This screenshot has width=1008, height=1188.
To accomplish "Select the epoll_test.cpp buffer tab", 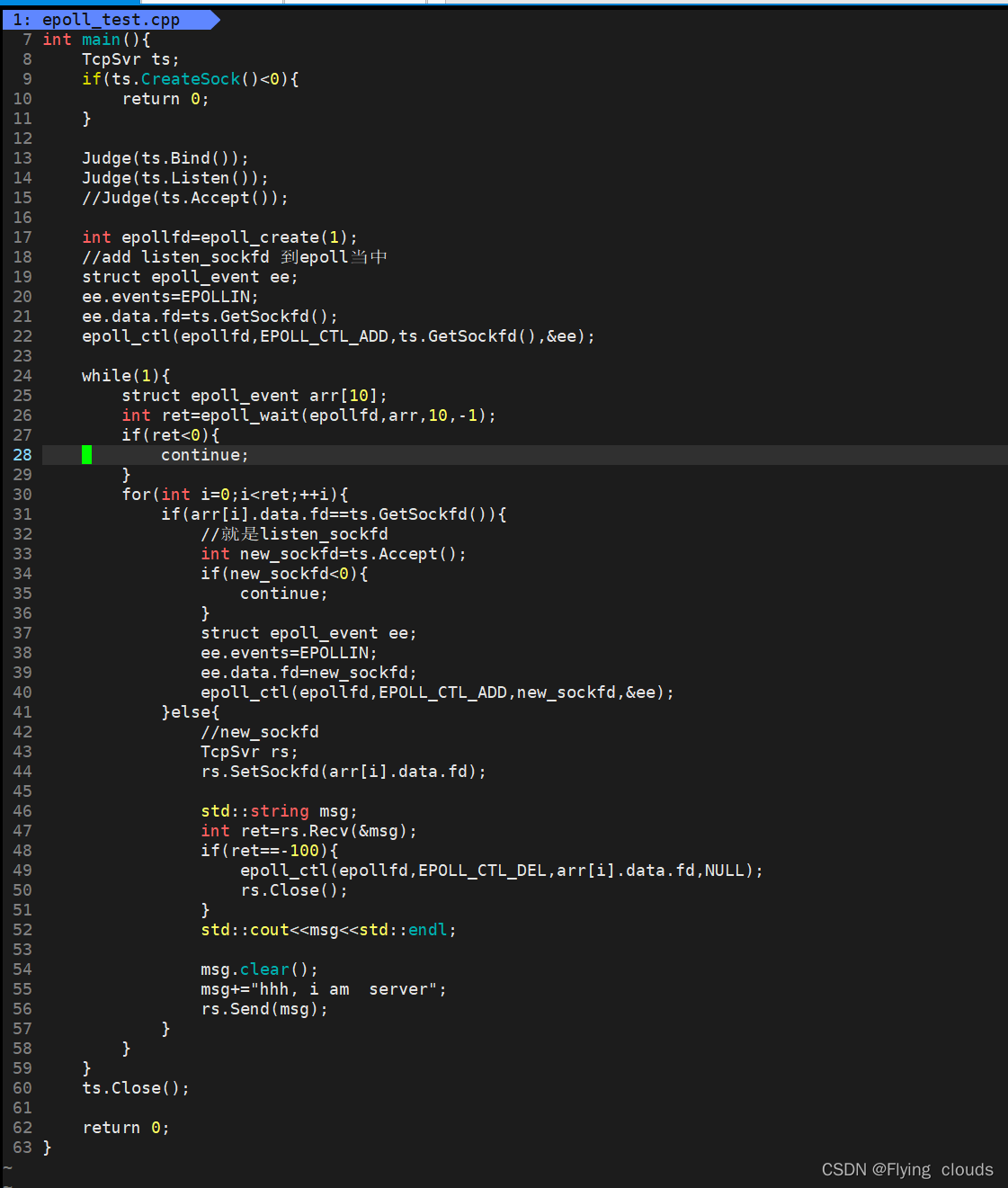I will tap(110, 20).
